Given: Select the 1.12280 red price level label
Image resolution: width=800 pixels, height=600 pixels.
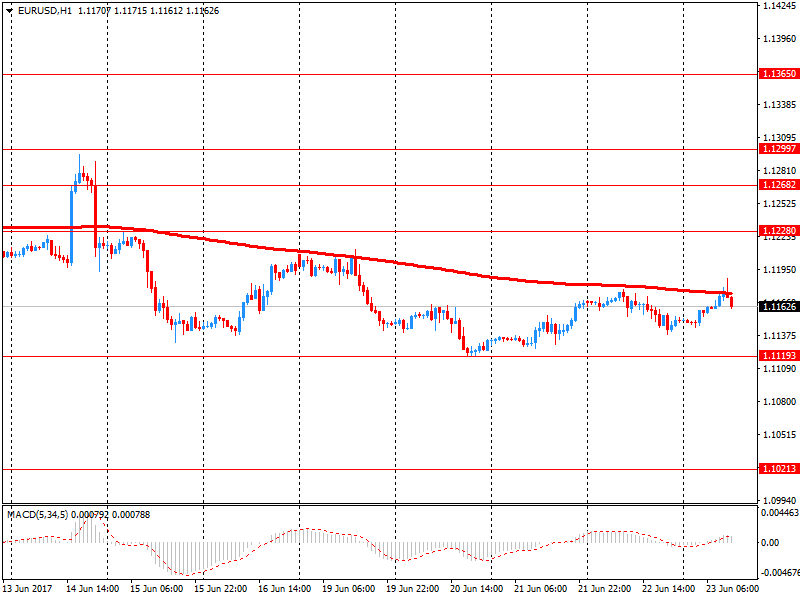Looking at the screenshot, I should 779,231.
